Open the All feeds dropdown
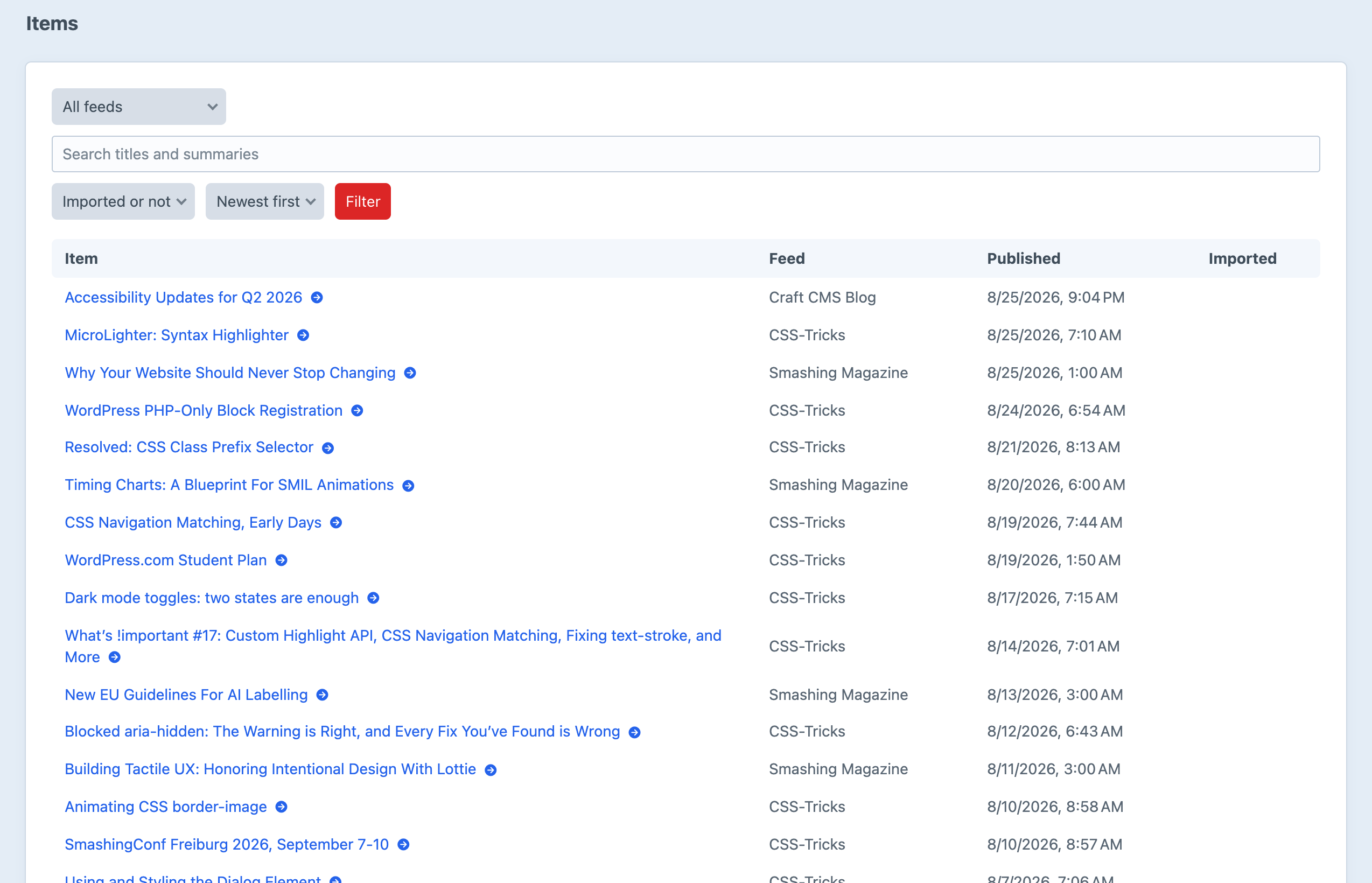 139,107
